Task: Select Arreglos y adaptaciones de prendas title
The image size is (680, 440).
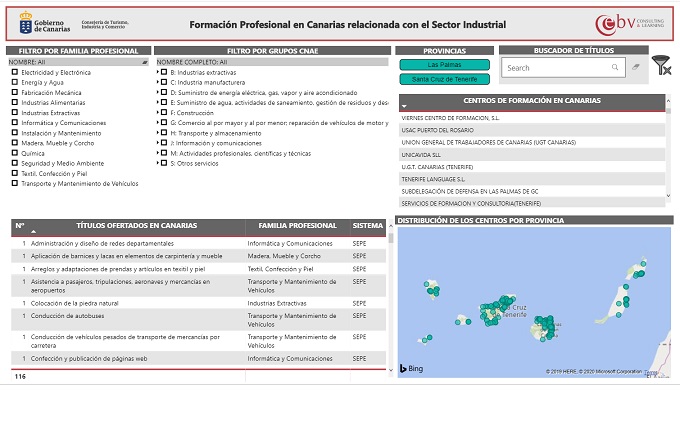Action: (199, 269)
